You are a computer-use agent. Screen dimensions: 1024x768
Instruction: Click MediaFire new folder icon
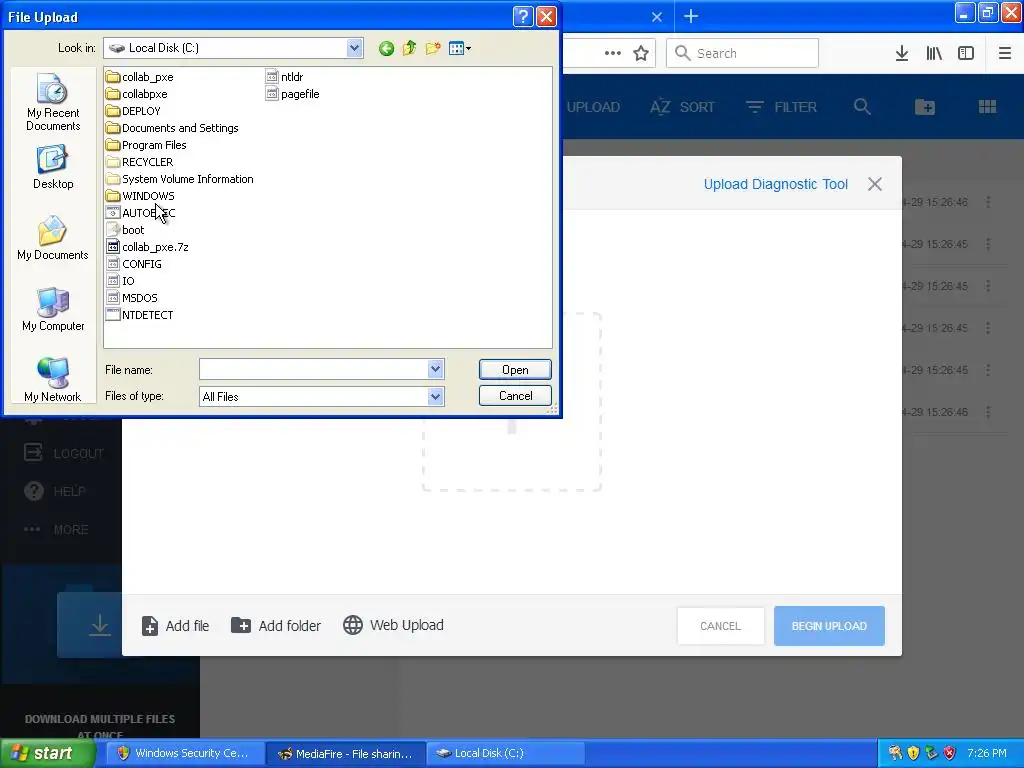point(925,107)
